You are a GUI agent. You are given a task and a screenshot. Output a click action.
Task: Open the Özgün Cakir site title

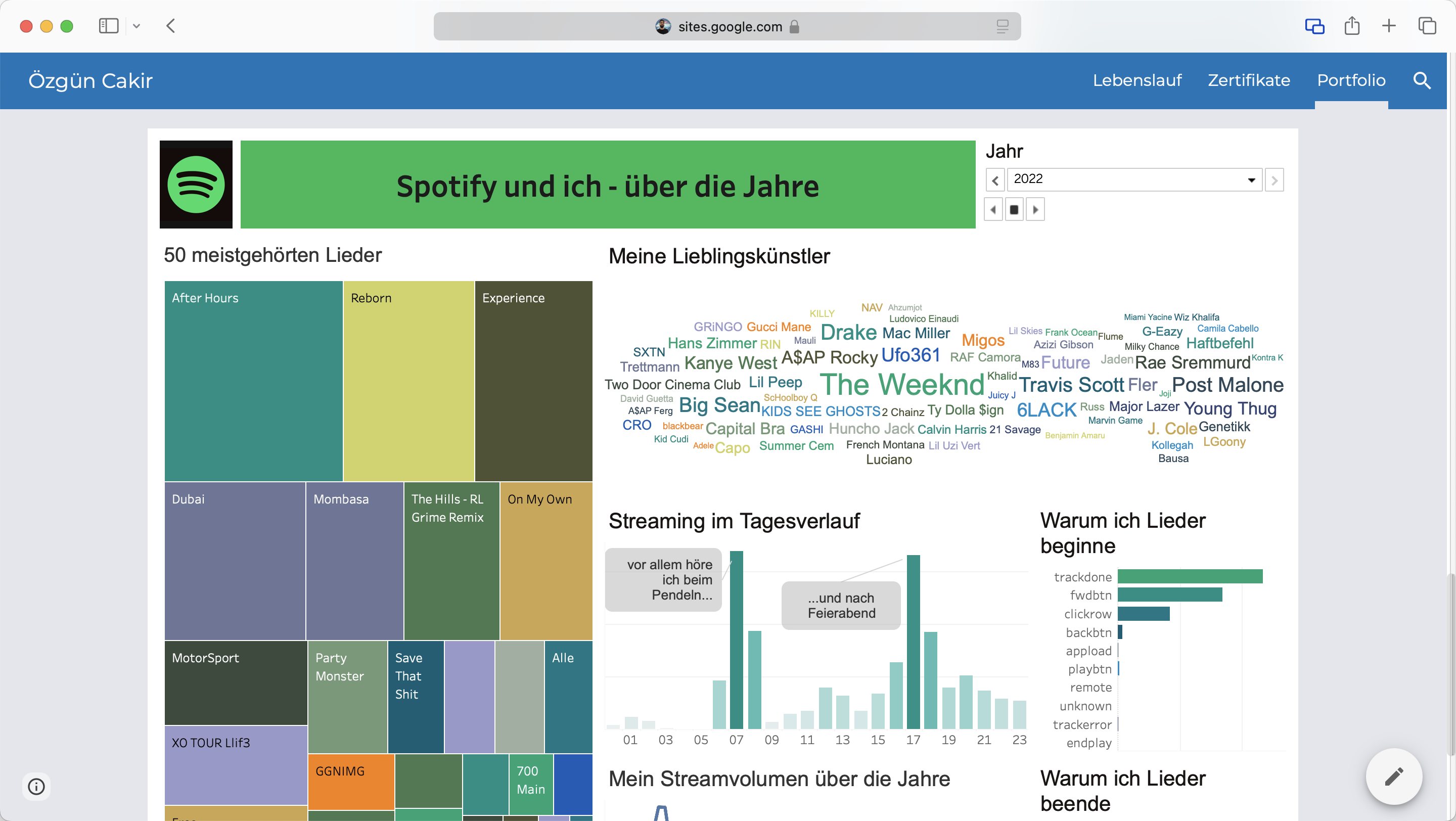[90, 80]
